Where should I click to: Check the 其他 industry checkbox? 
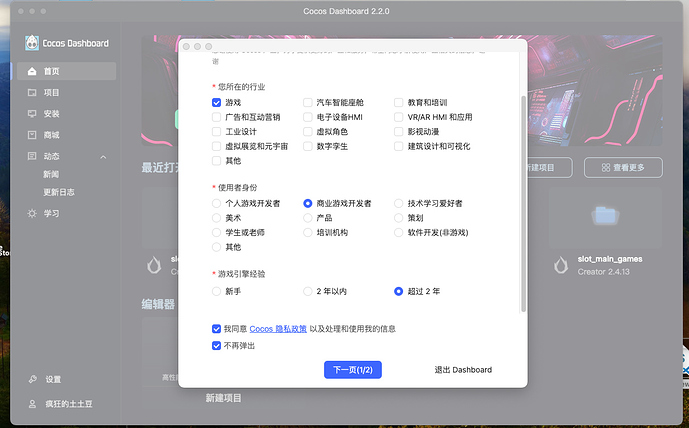(x=216, y=160)
